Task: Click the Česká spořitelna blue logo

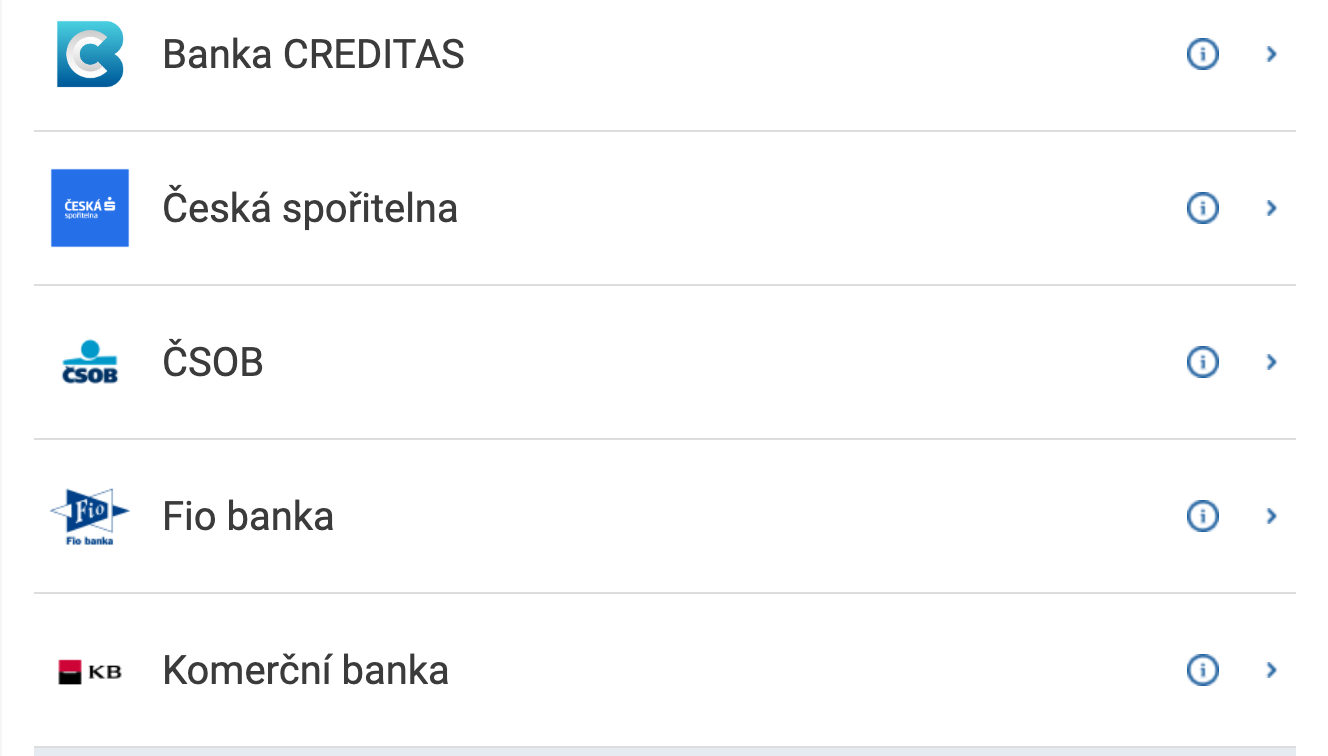Action: [90, 208]
